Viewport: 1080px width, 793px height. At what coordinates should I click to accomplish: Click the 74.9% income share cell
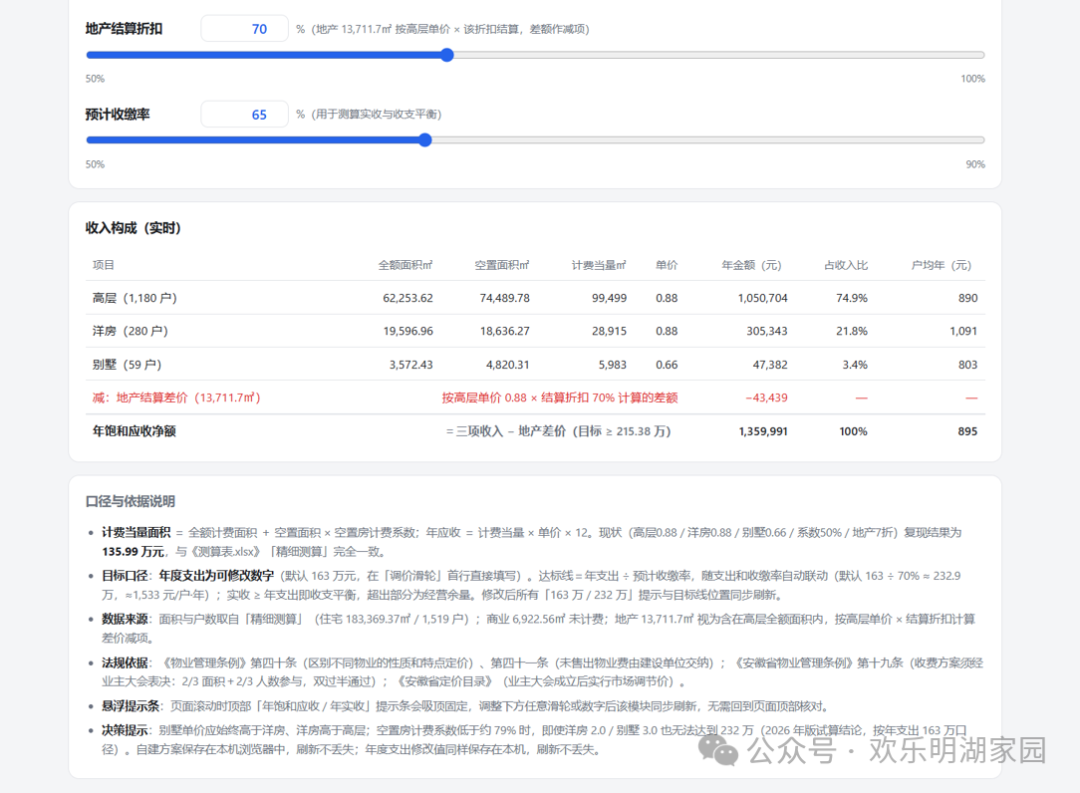852,298
